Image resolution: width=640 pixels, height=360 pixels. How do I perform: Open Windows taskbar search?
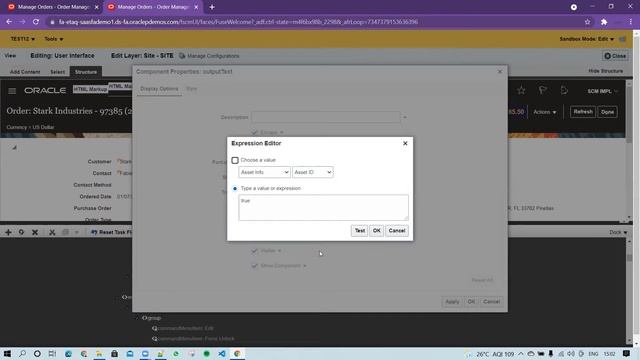[22, 353]
